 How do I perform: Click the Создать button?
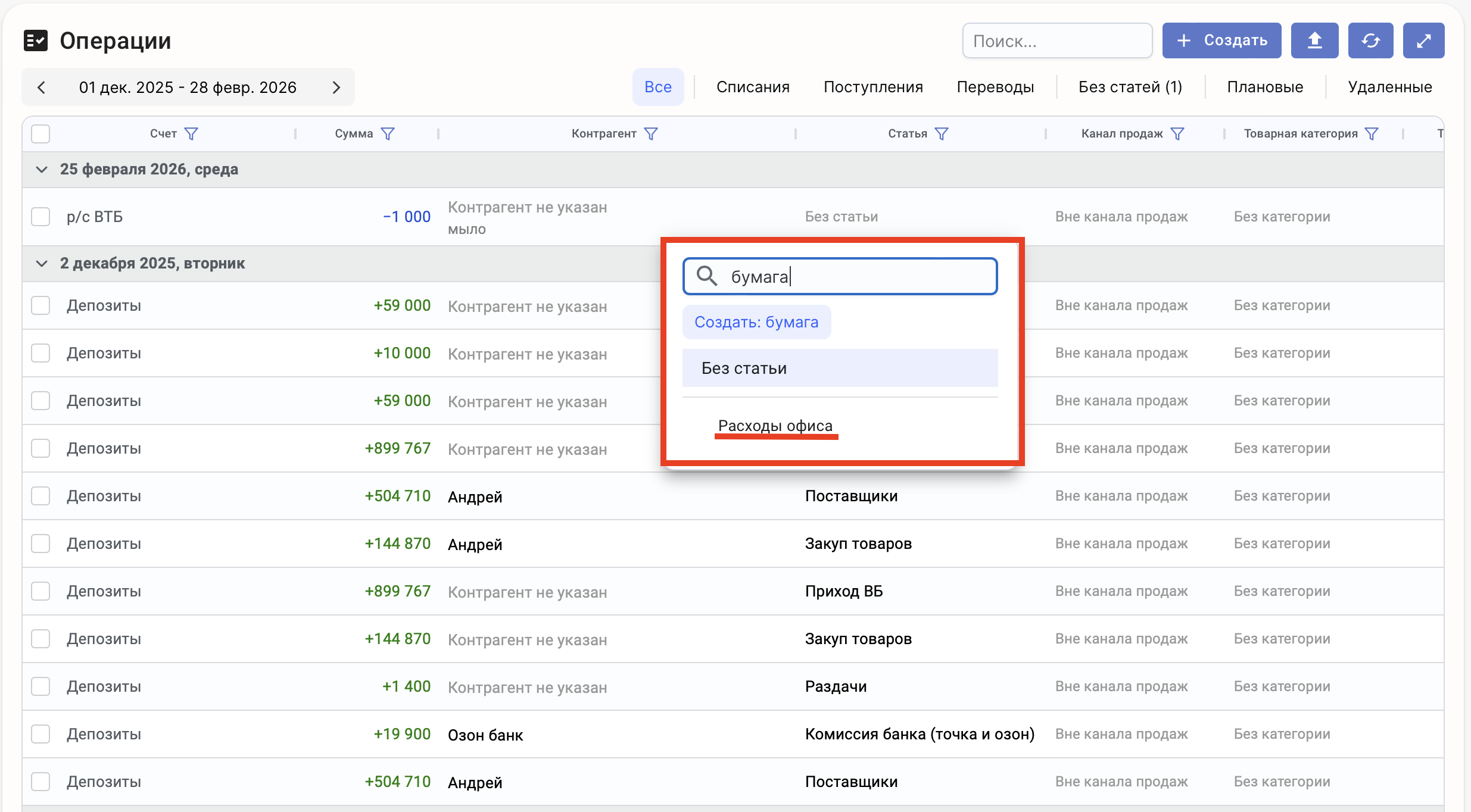[1221, 40]
